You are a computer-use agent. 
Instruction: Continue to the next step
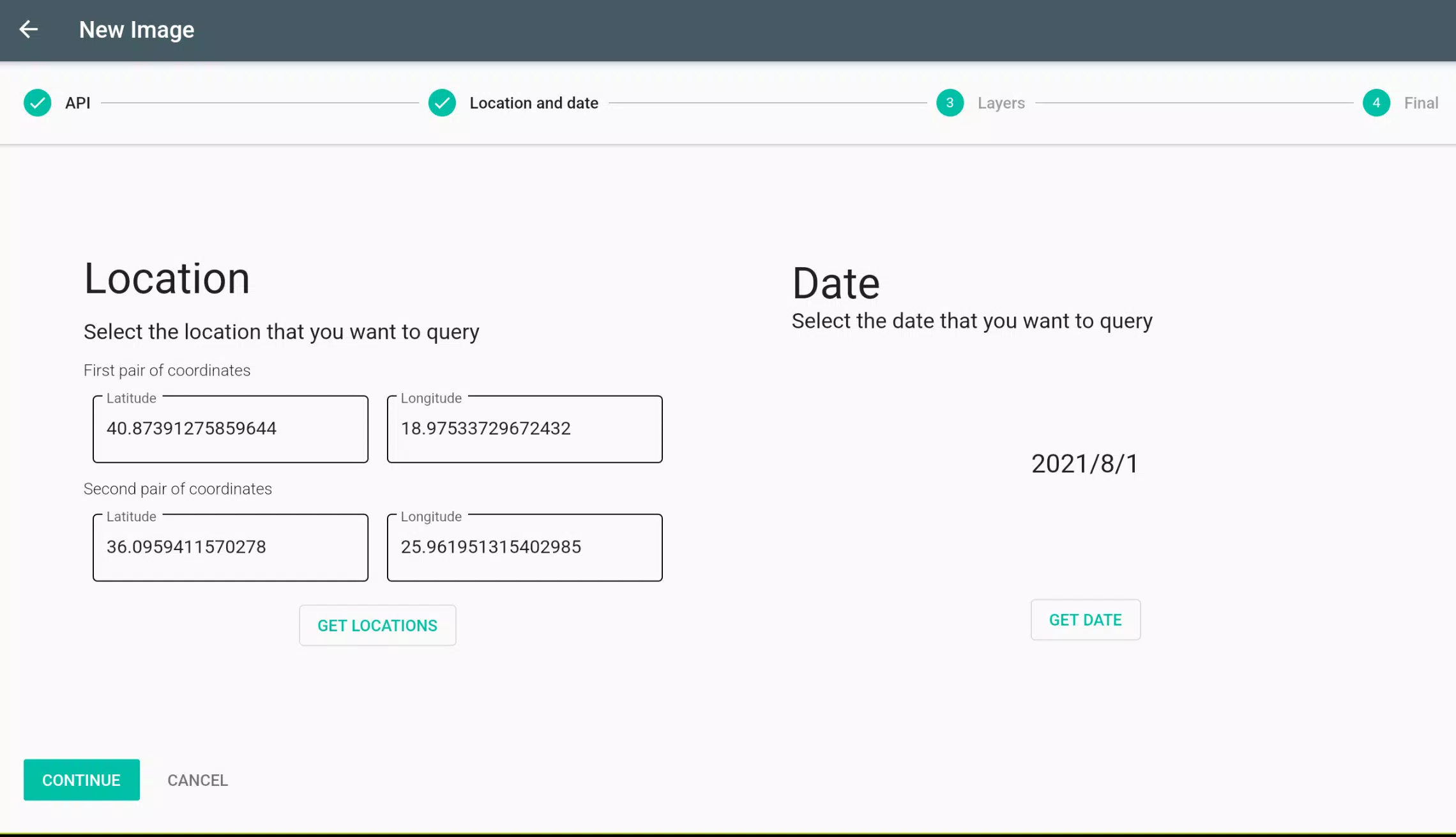[82, 780]
